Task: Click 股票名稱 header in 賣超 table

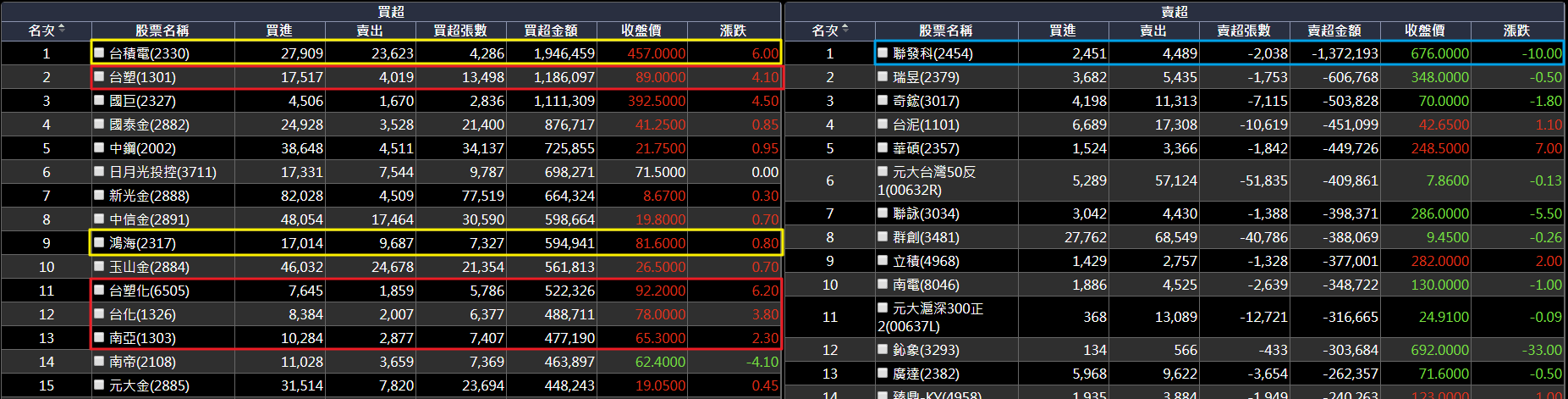Action: click(945, 30)
